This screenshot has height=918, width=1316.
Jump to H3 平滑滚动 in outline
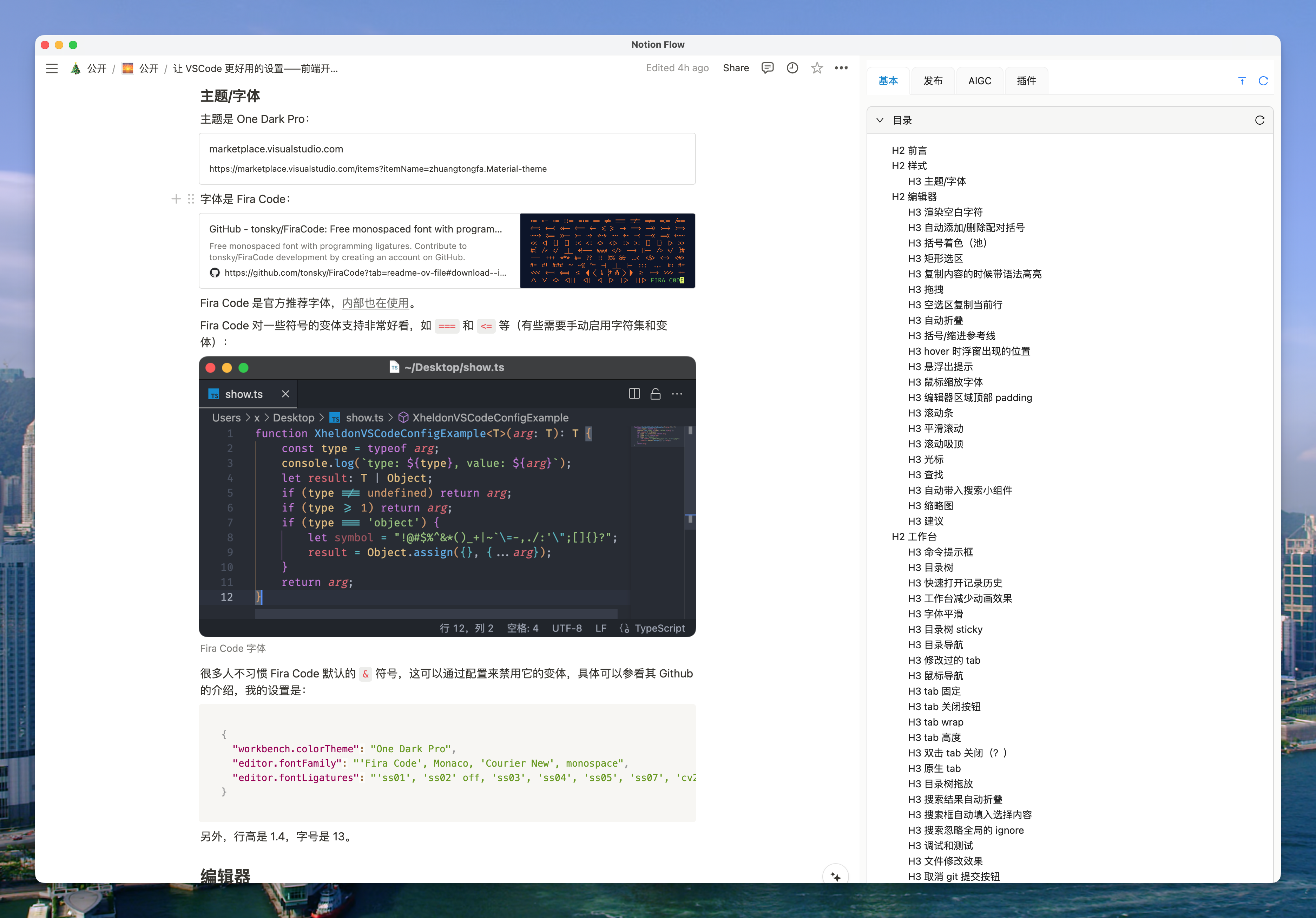(x=935, y=429)
